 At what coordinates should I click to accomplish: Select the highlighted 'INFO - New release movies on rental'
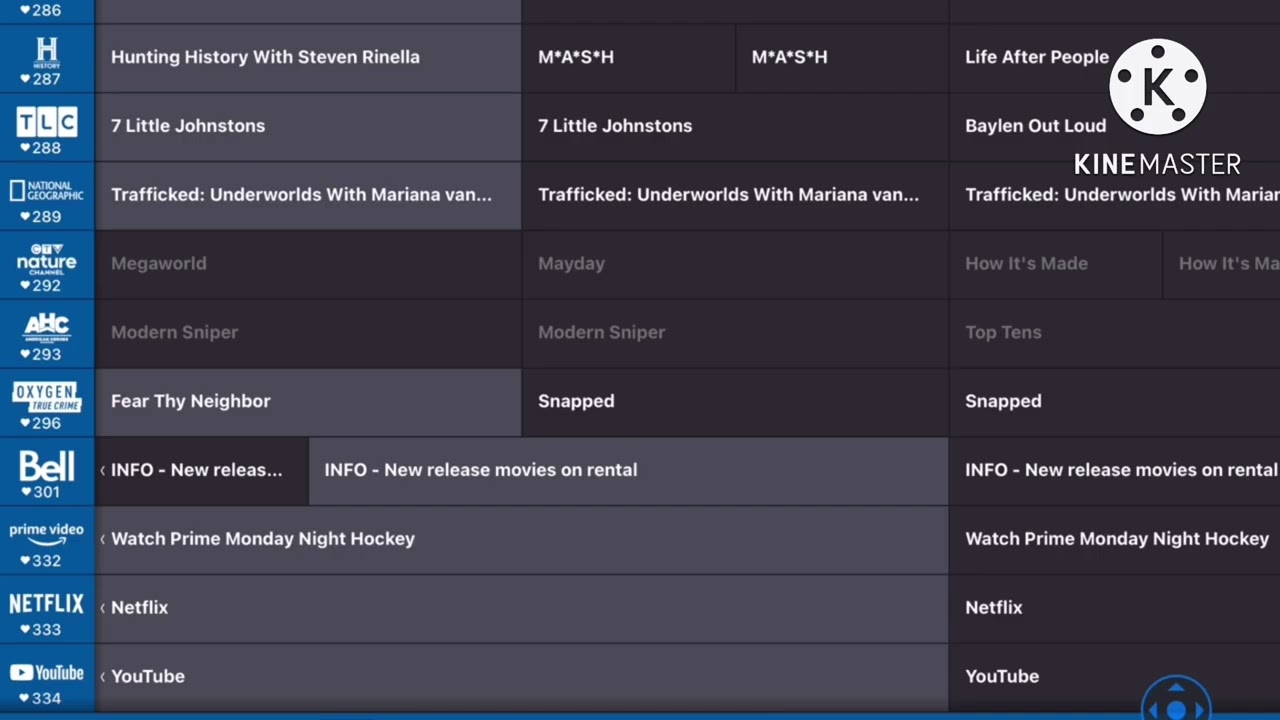point(628,470)
